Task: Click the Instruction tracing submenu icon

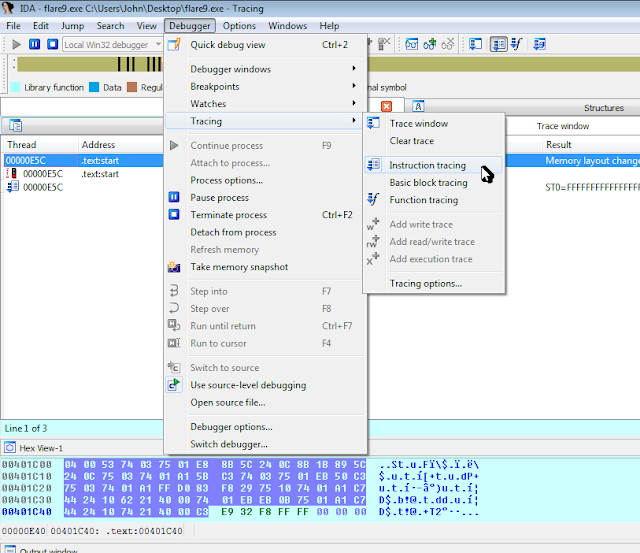Action: click(x=373, y=164)
